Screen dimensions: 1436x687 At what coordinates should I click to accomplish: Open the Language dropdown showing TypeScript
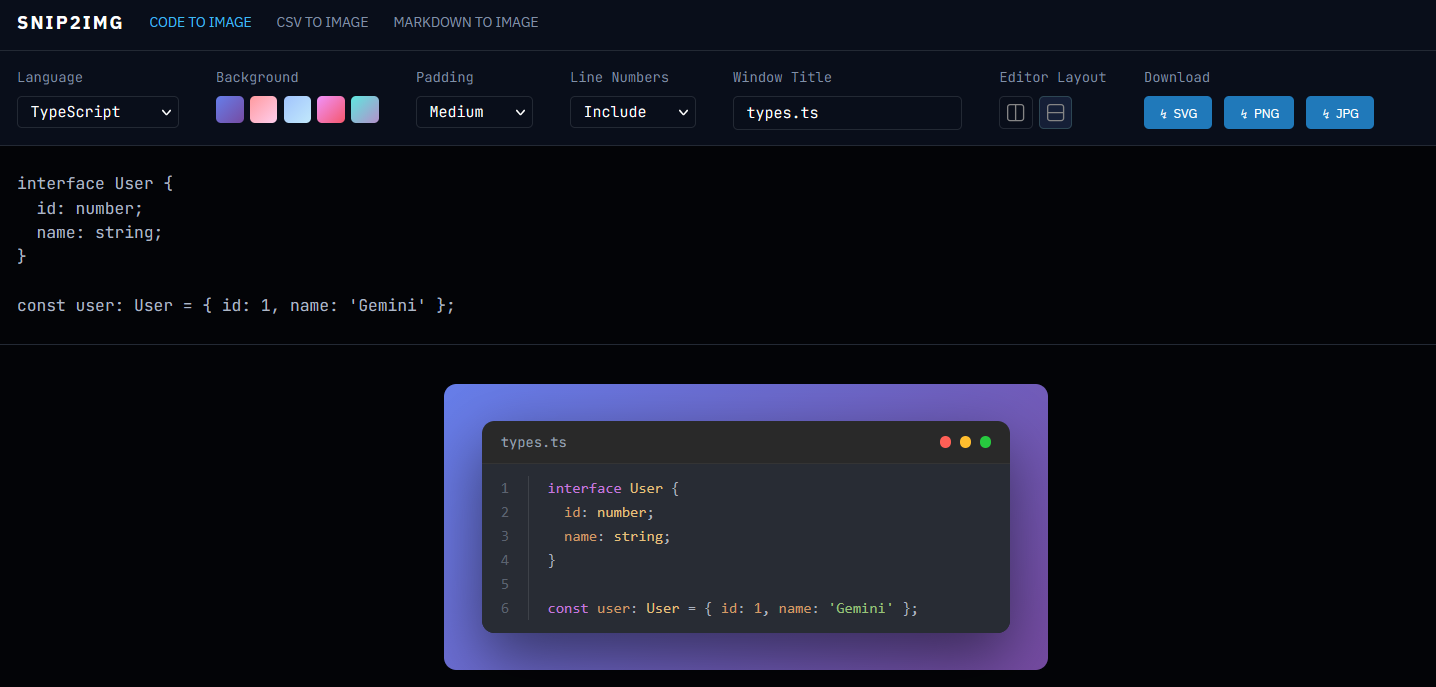tap(97, 112)
